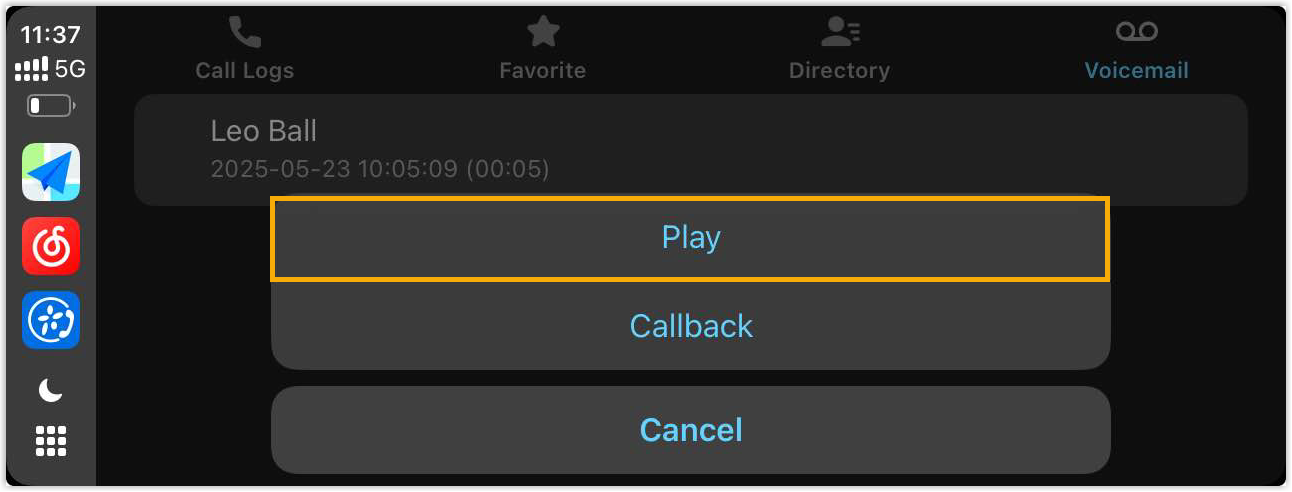Choose Callback in the action sheet
This screenshot has height=492, width=1292.
click(x=690, y=326)
